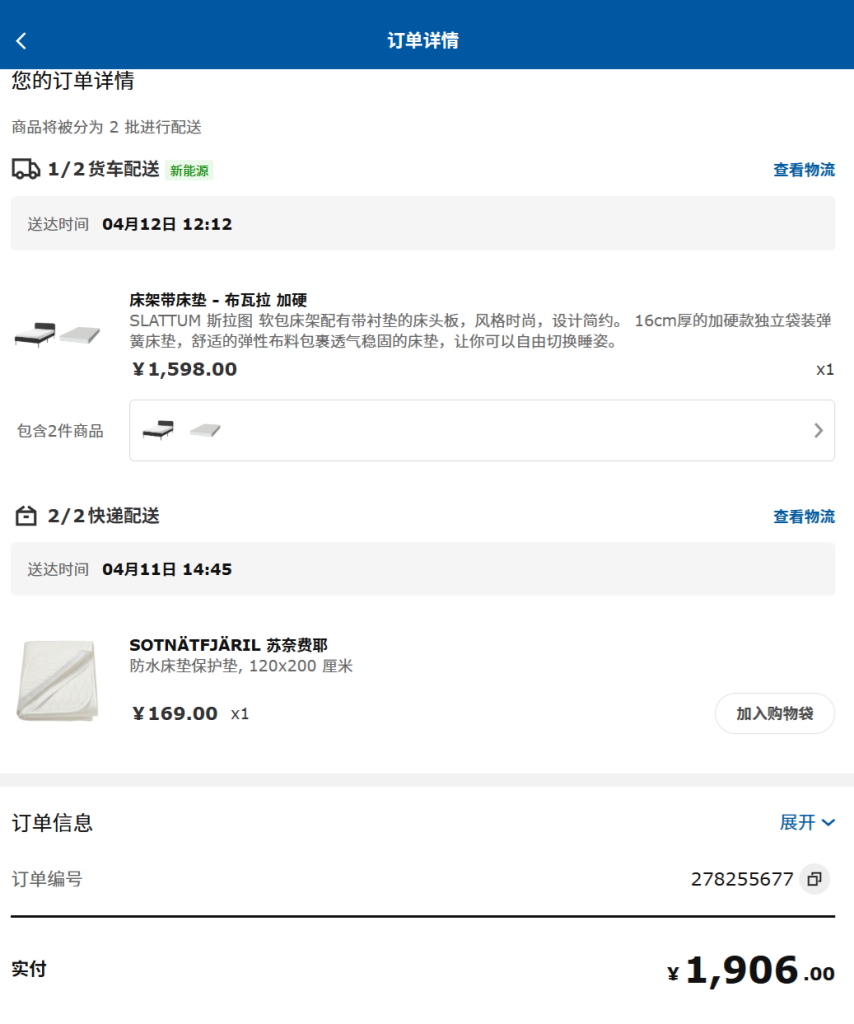Click the mattress icon in bundle row
Viewport: 854px width, 1024px height.
tap(205, 431)
